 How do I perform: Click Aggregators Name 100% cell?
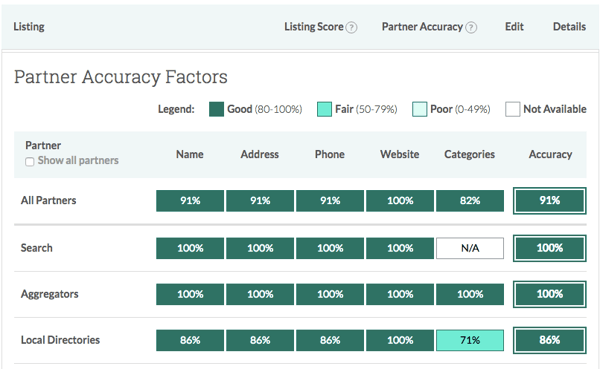point(190,294)
